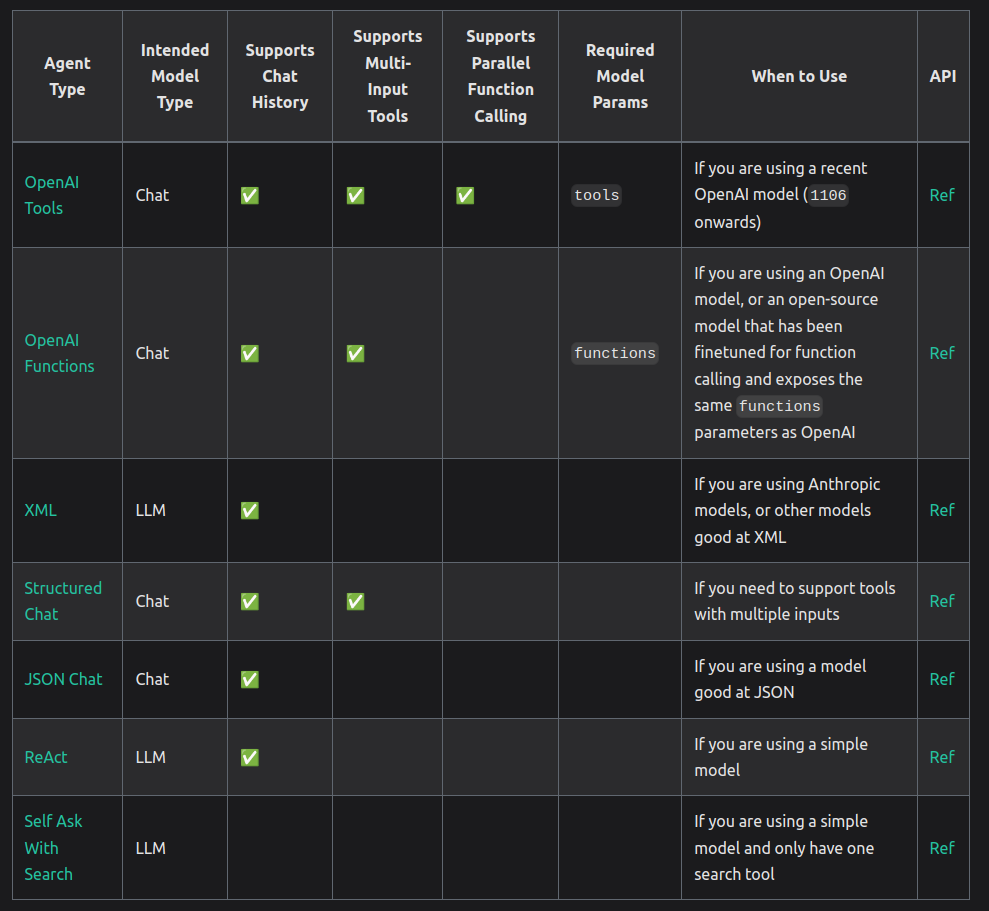Click chat history checkmark in OpenAI Functions row

tap(250, 353)
